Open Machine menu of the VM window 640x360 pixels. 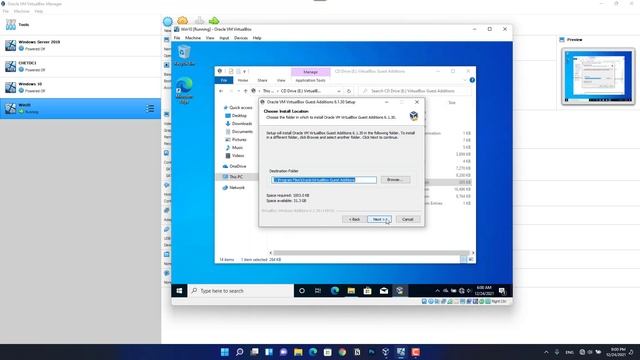[193, 38]
